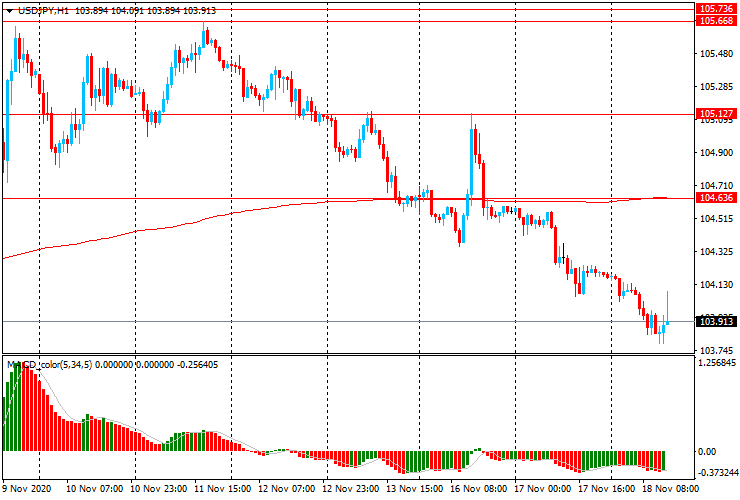Click the MACD scale value 1.256845
This screenshot has height=500, width=740.
coord(717,363)
